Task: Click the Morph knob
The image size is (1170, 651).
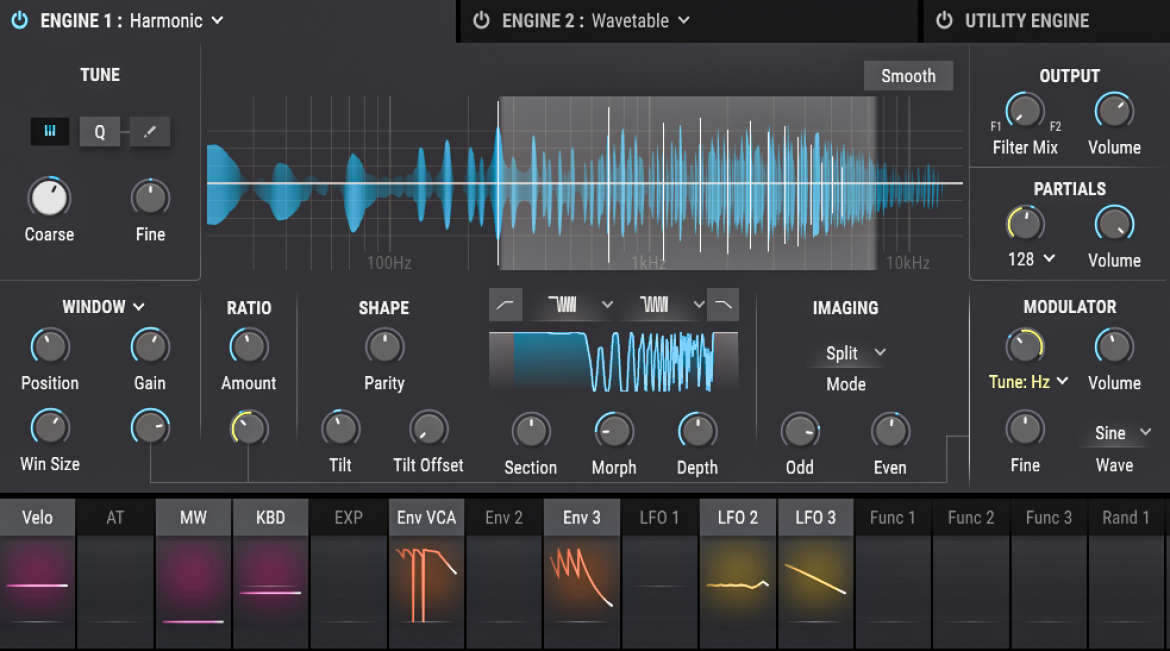Action: [x=614, y=431]
